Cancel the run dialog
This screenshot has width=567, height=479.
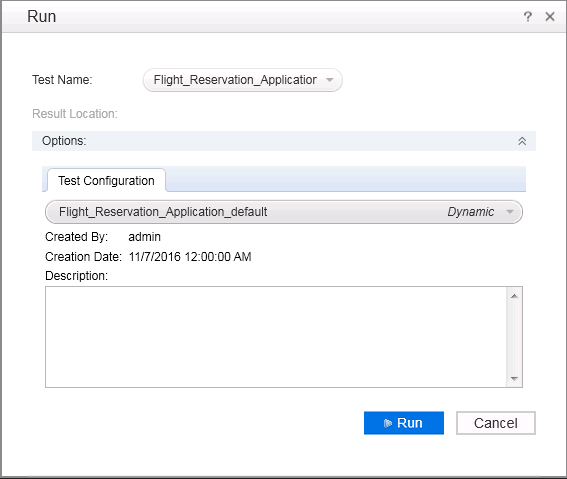(496, 423)
